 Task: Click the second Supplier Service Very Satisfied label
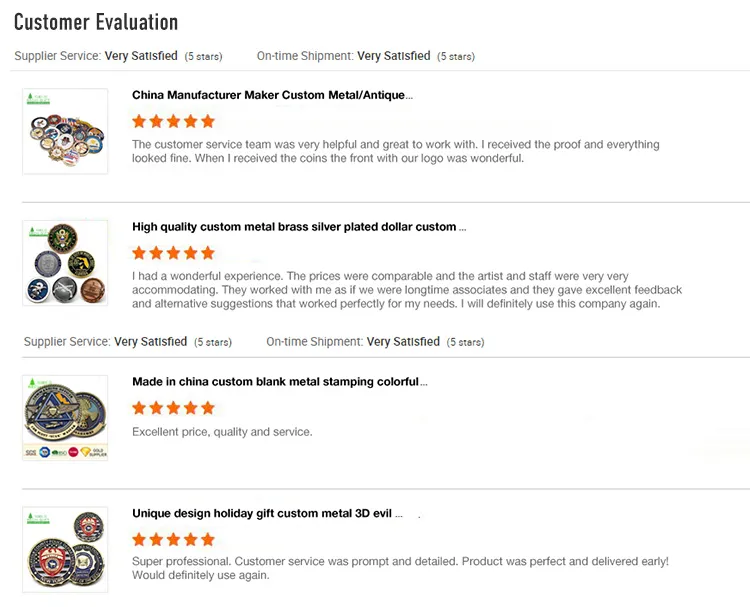[150, 342]
